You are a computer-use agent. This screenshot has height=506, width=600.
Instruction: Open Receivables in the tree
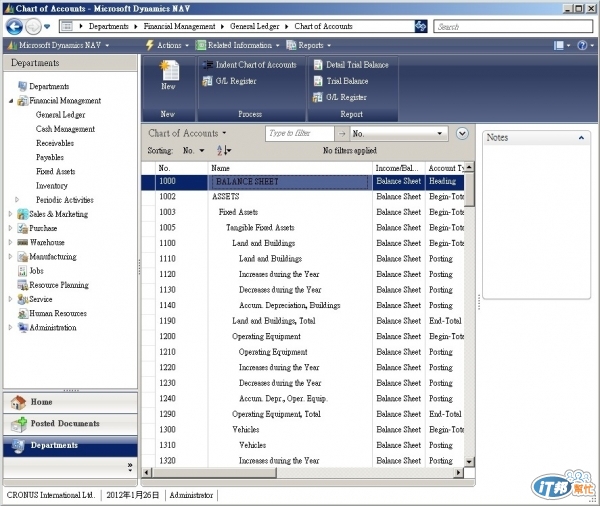55,143
